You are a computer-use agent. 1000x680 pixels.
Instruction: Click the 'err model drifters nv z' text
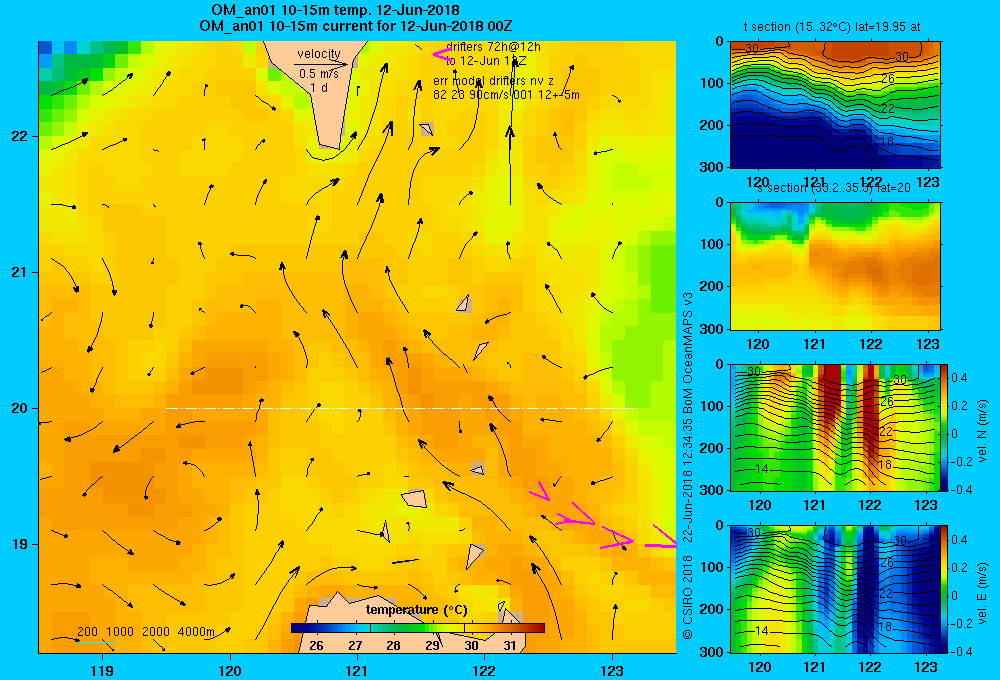pyautogui.click(x=494, y=81)
